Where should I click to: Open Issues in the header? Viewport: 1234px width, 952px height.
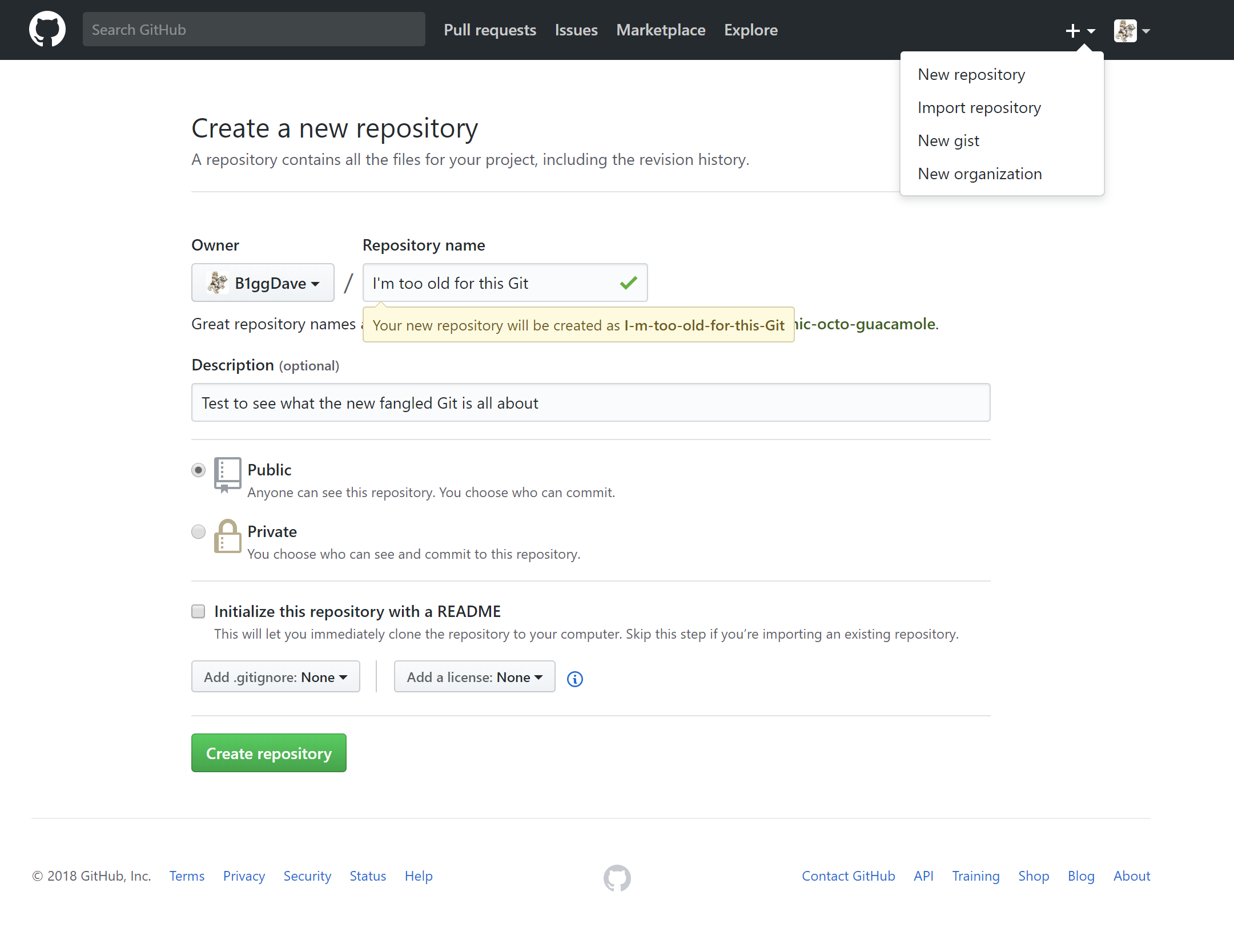[576, 30]
